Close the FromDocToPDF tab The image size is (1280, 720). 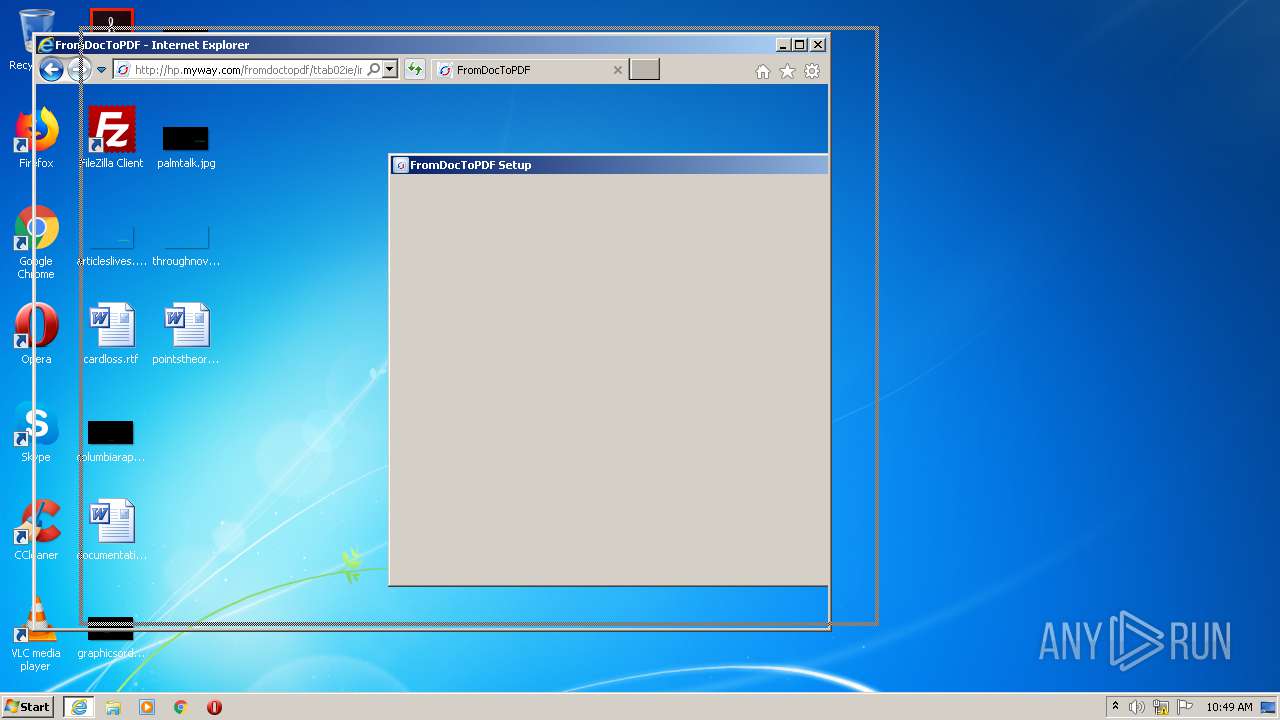[617, 70]
